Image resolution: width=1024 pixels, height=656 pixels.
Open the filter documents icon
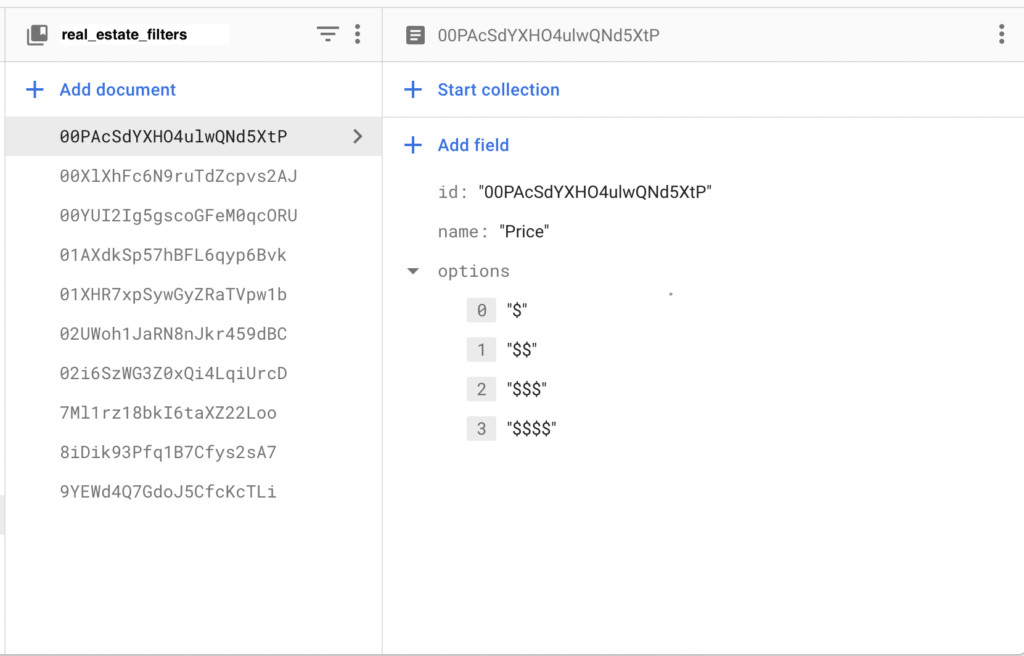[328, 33]
